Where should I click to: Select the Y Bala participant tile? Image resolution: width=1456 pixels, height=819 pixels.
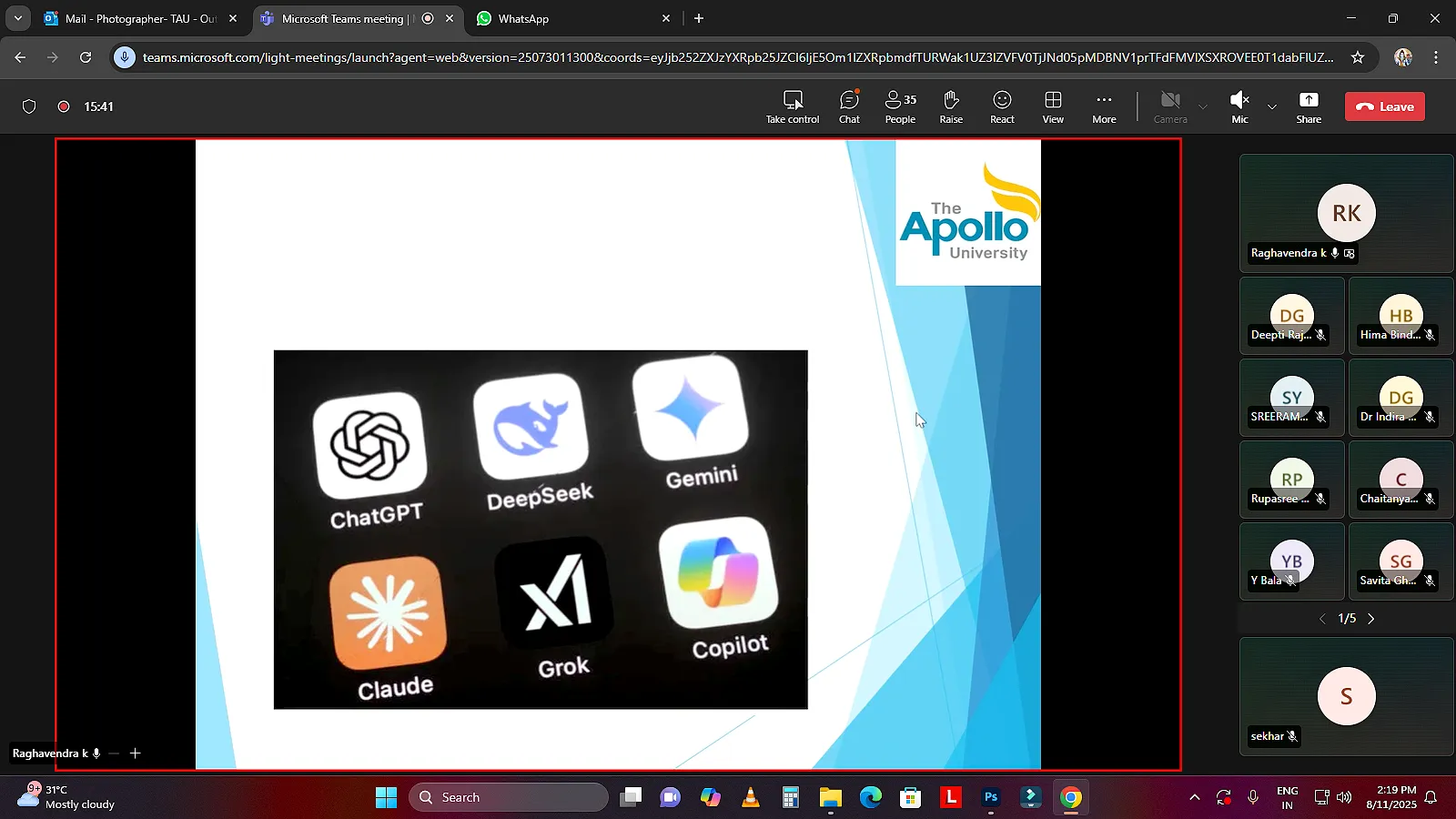coord(1291,561)
